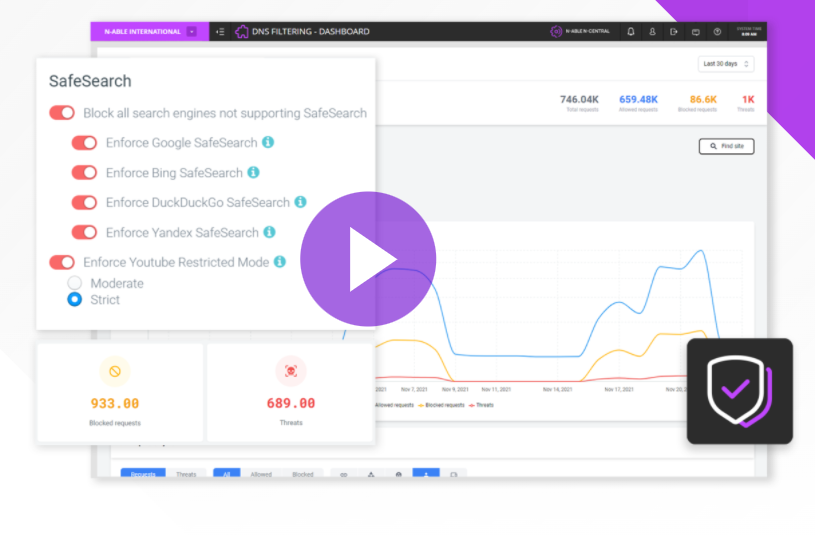Image resolution: width=815 pixels, height=536 pixels.
Task: Show info for Youtube Restricted Mode
Action: (280, 262)
